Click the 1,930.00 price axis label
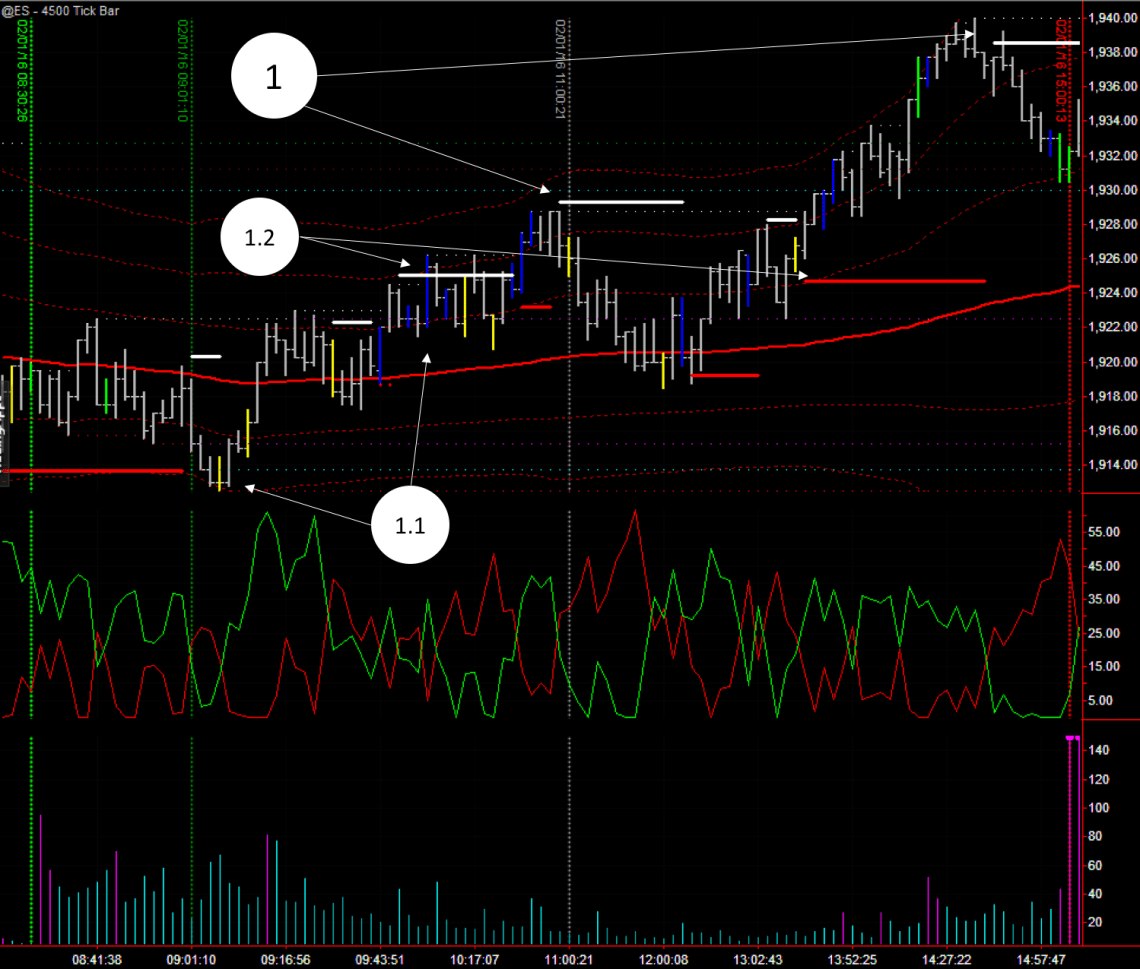 (x=1112, y=190)
